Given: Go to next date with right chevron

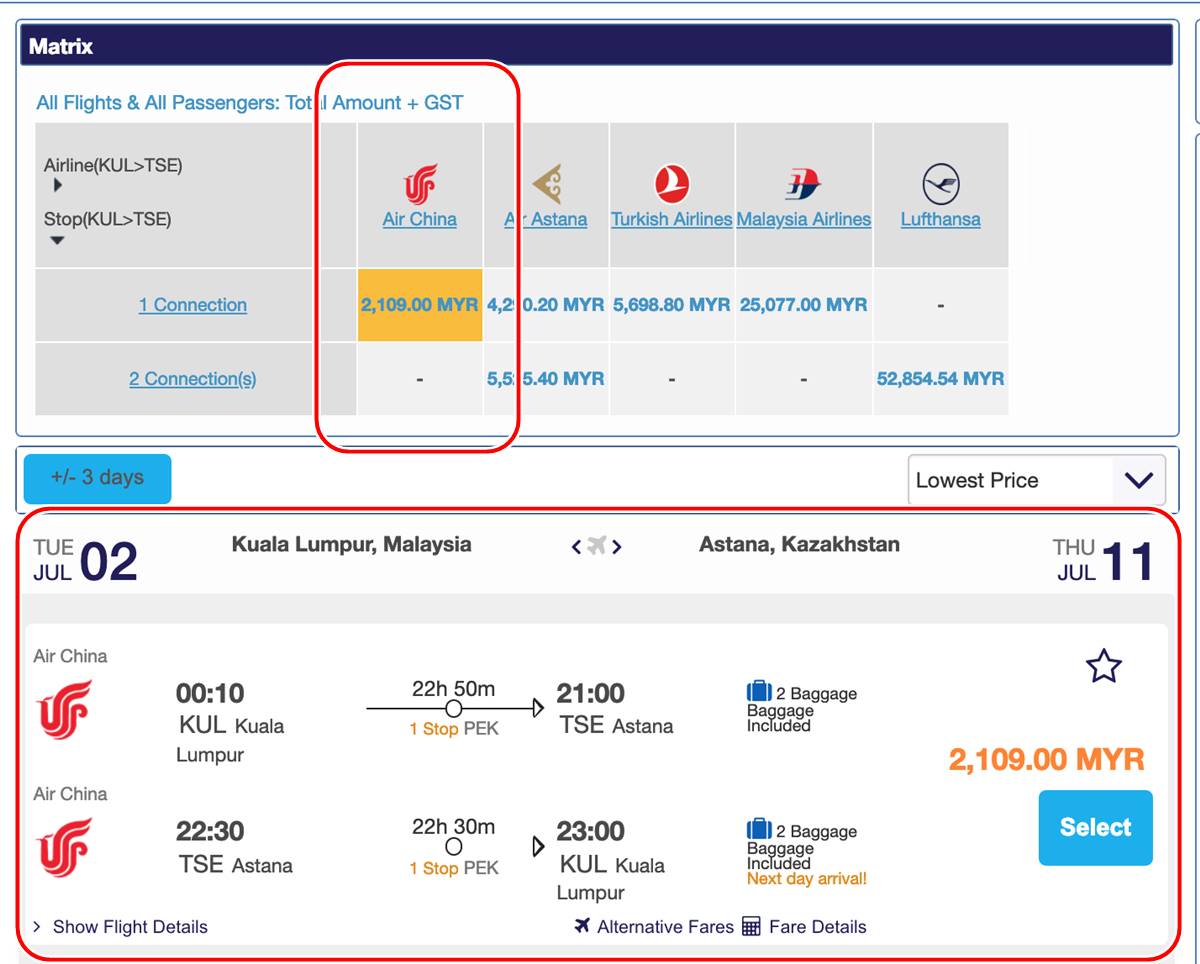Looking at the screenshot, I should (x=617, y=546).
